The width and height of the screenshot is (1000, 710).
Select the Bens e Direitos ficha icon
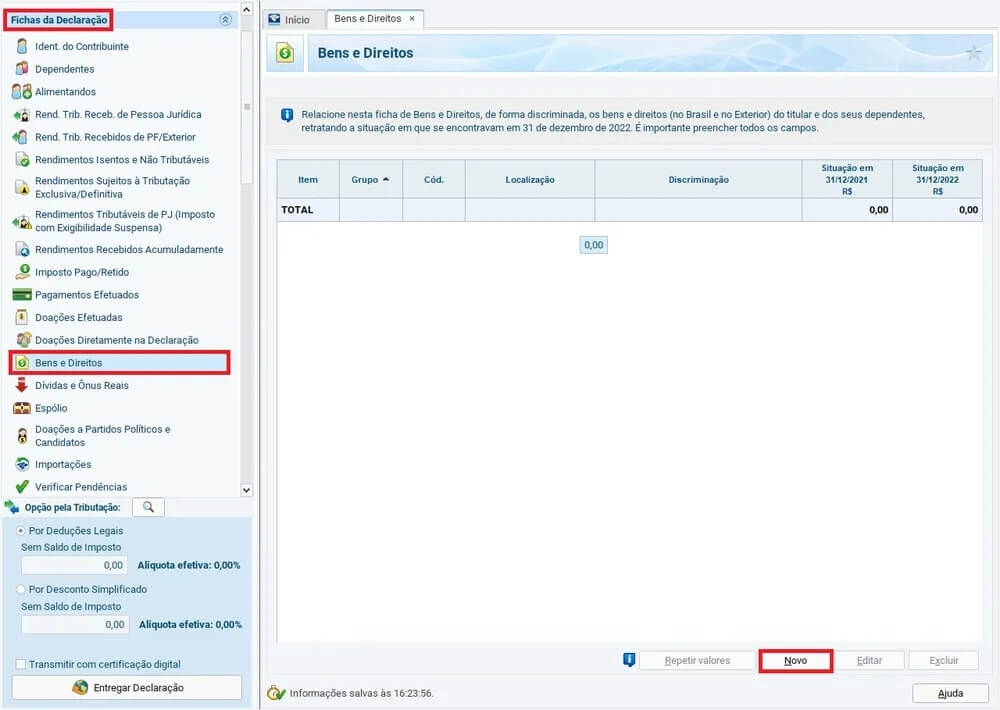point(20,363)
